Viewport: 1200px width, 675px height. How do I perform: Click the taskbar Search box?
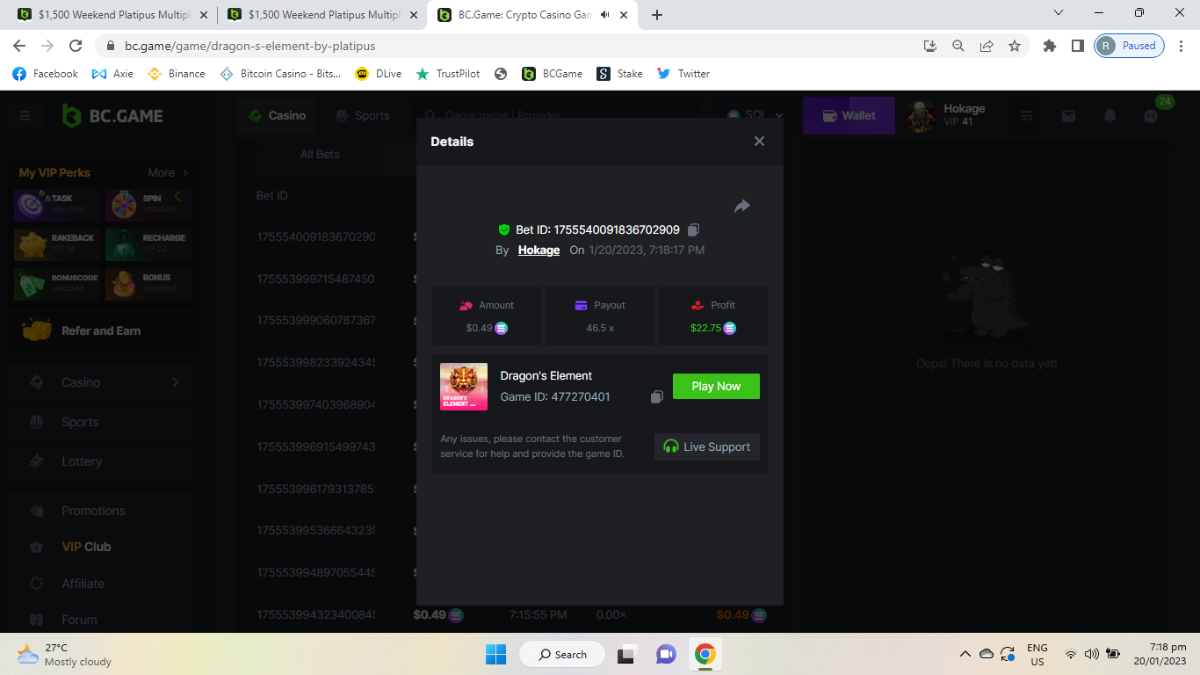(562, 654)
